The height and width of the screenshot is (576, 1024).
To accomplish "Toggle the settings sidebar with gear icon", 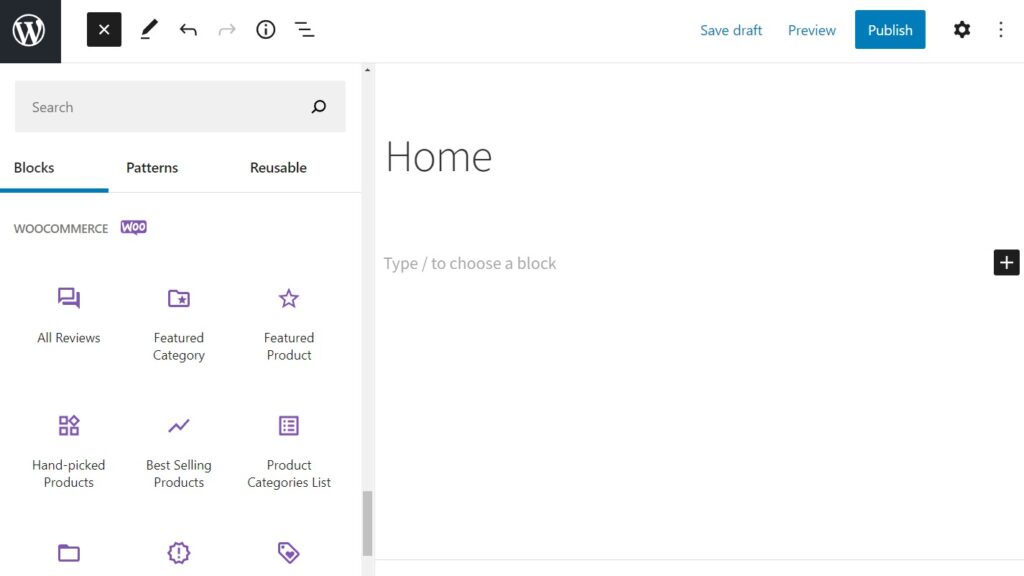I will coord(962,29).
